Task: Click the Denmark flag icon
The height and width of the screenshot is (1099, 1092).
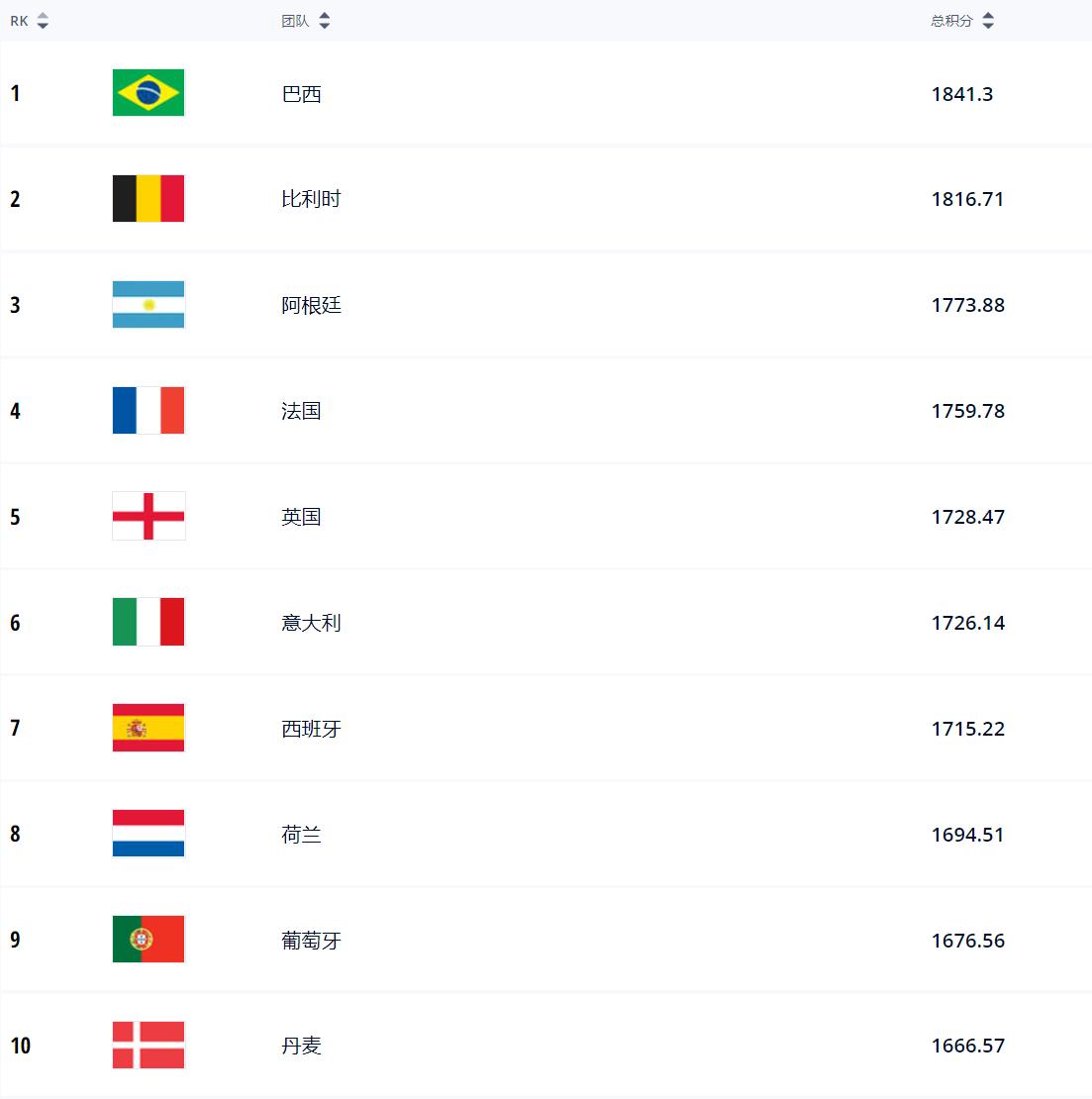Action: click(149, 1046)
